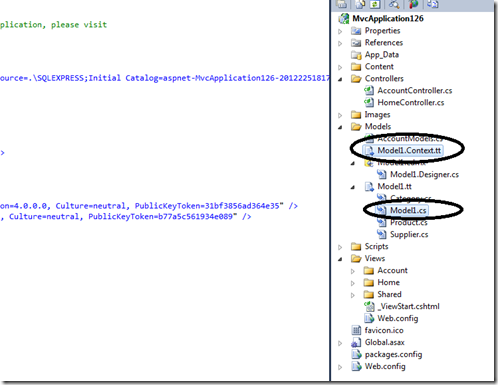Expand the Account folder under Views
The image size is (498, 385).
[x=353, y=271]
